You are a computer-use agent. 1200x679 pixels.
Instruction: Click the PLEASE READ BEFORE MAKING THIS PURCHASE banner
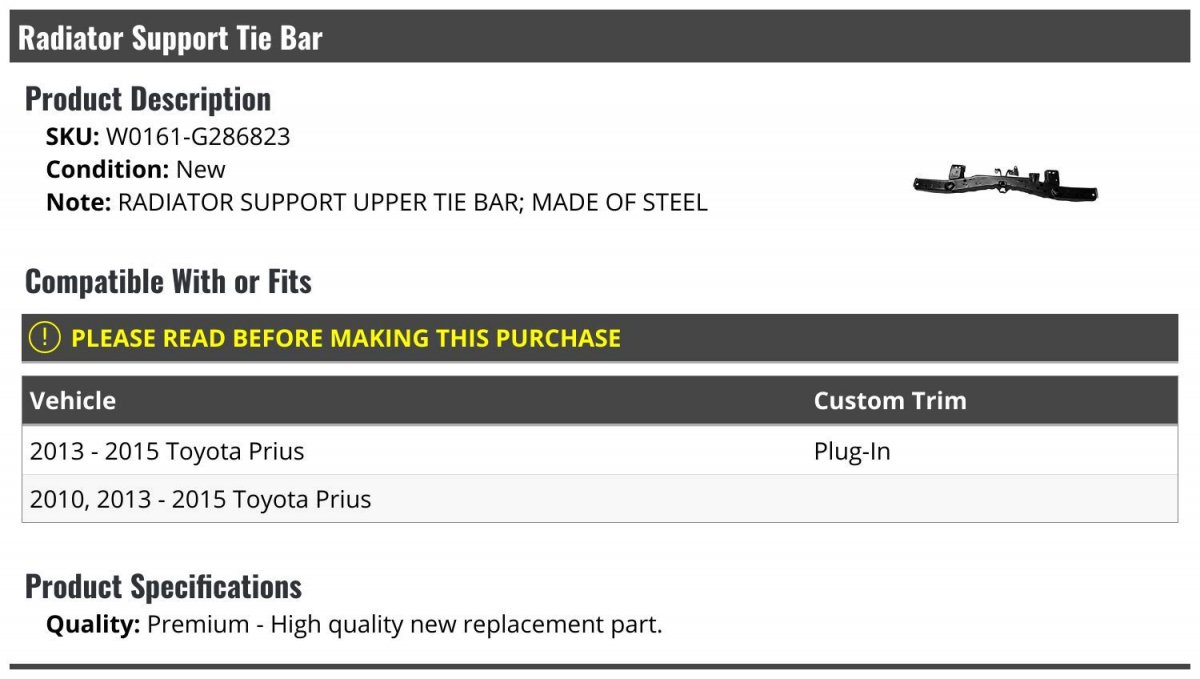(x=346, y=338)
